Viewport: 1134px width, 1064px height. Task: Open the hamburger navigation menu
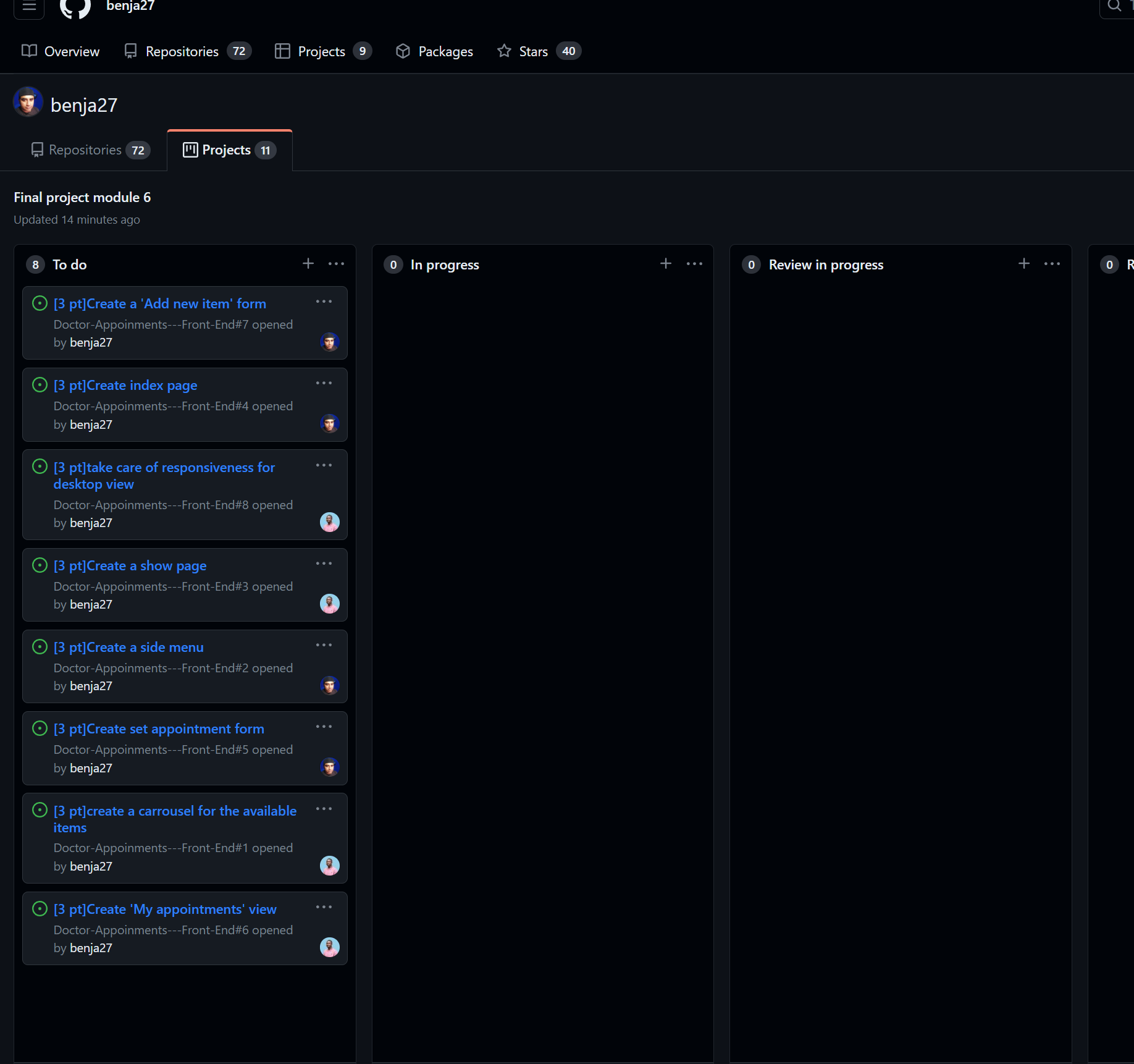[28, 9]
